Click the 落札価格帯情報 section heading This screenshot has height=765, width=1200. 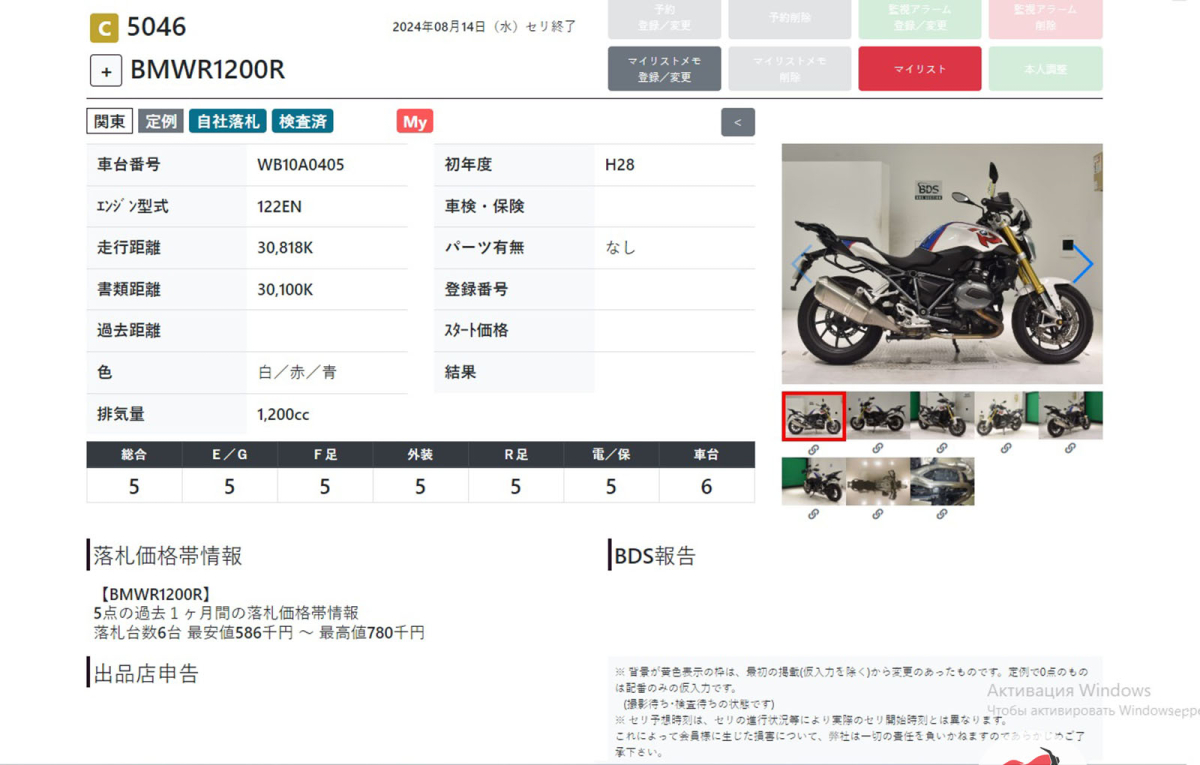(168, 556)
